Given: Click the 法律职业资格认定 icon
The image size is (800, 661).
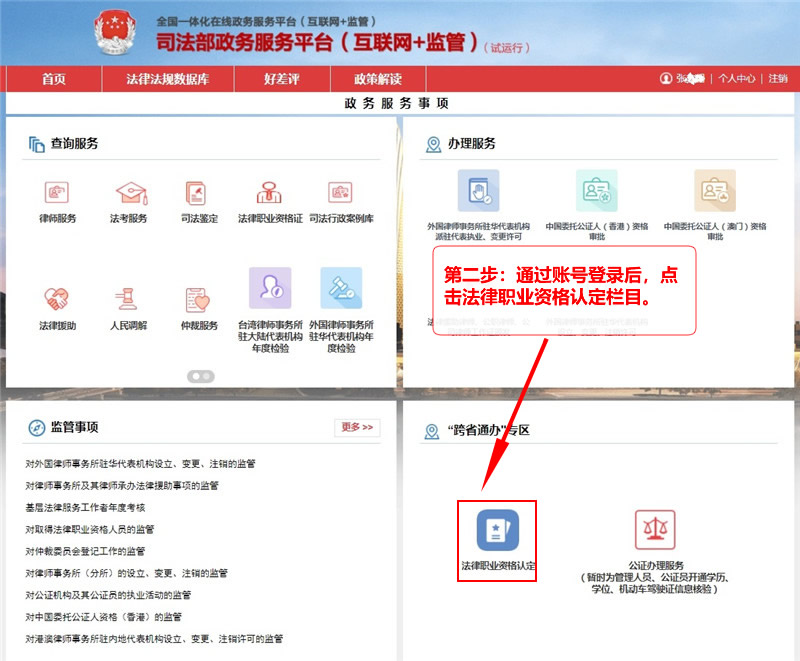Looking at the screenshot, I should coord(497,531).
